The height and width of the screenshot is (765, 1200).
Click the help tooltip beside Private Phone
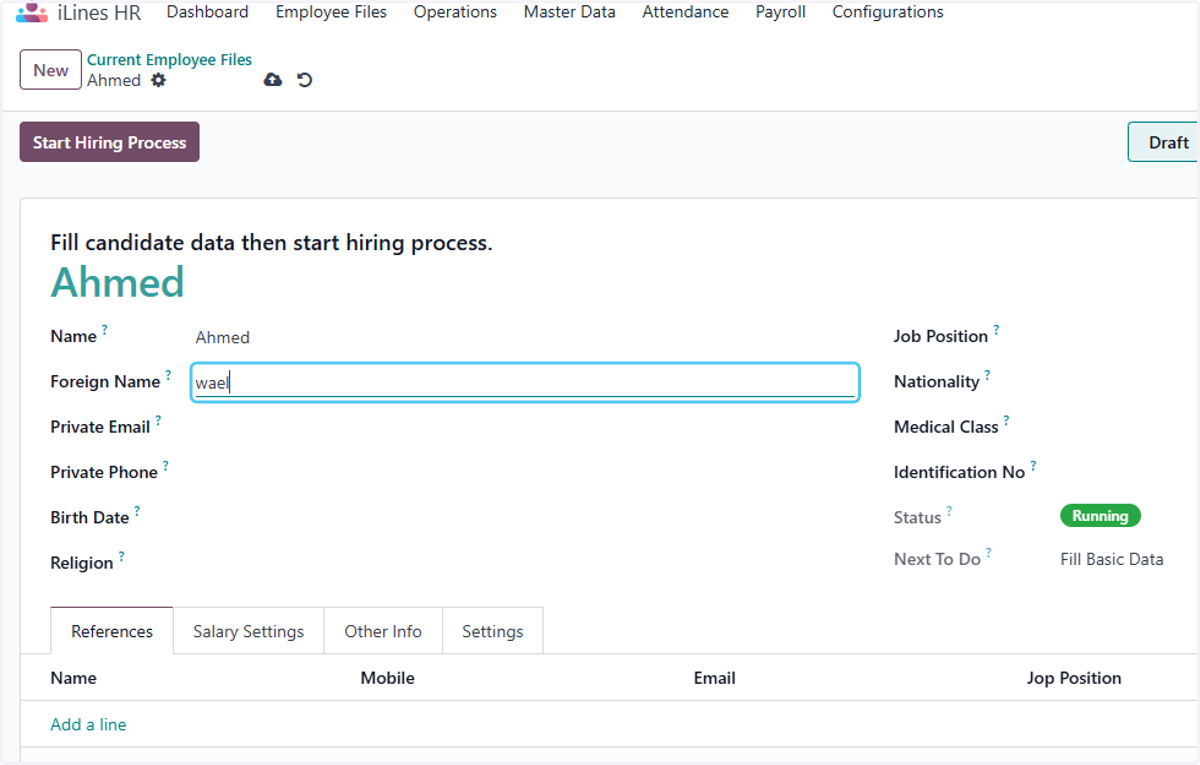(x=166, y=466)
